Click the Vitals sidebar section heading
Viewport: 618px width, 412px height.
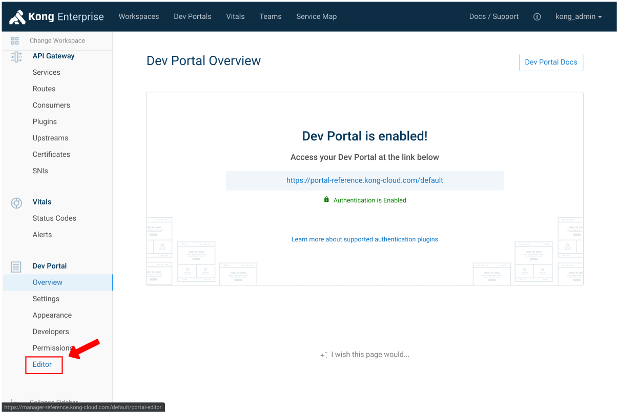(x=42, y=202)
